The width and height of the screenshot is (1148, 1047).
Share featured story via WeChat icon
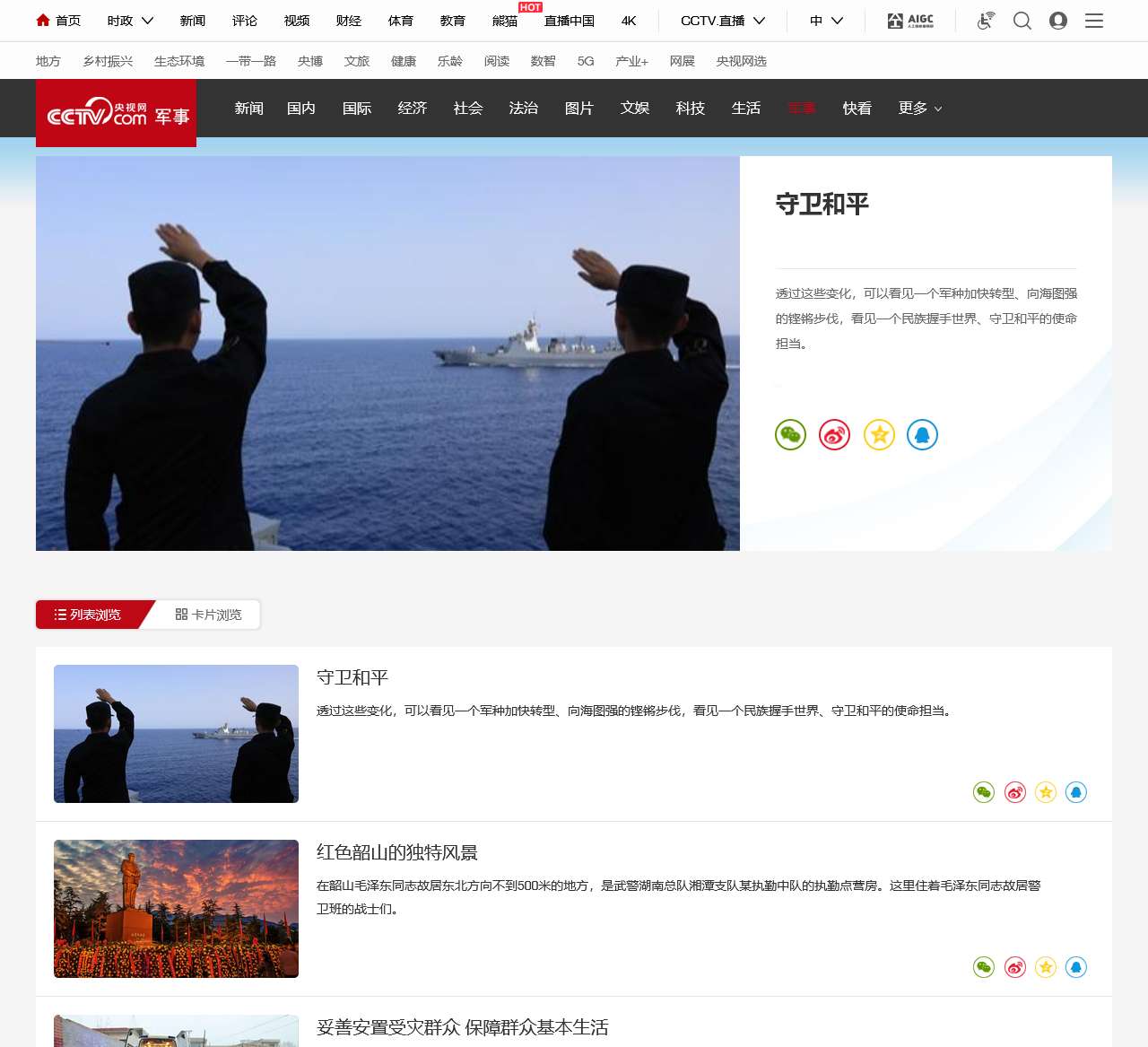(790, 435)
